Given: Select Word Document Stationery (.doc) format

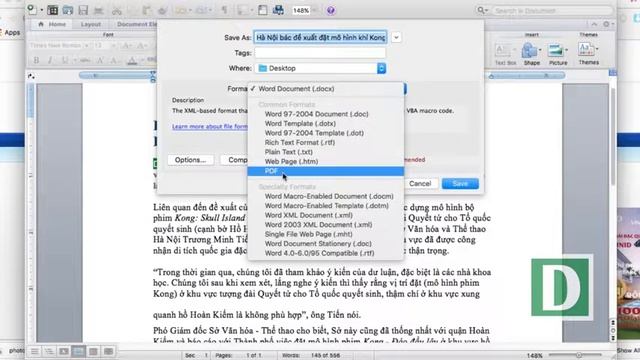Looking at the screenshot, I should coord(326,243).
